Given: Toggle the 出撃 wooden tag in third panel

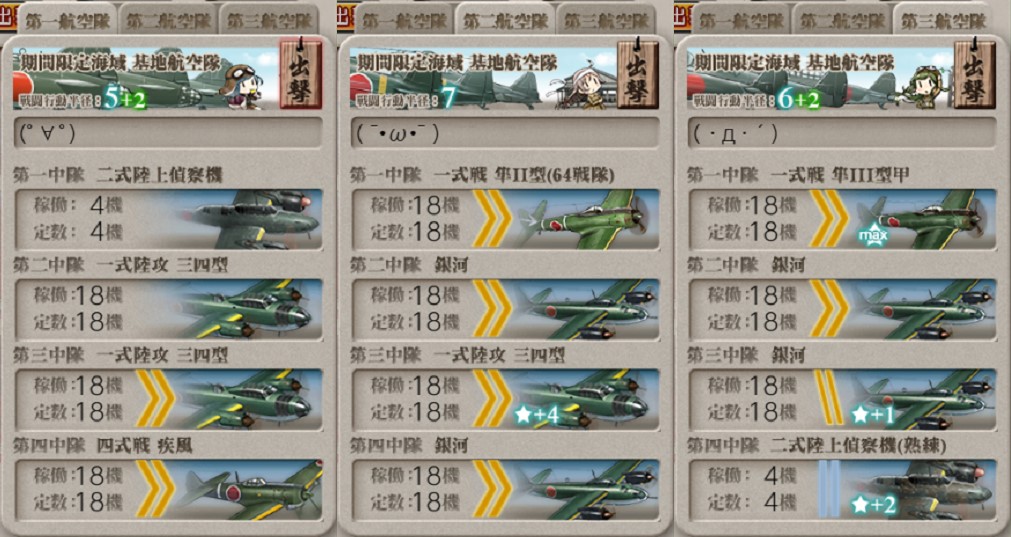Looking at the screenshot, I should (975, 73).
